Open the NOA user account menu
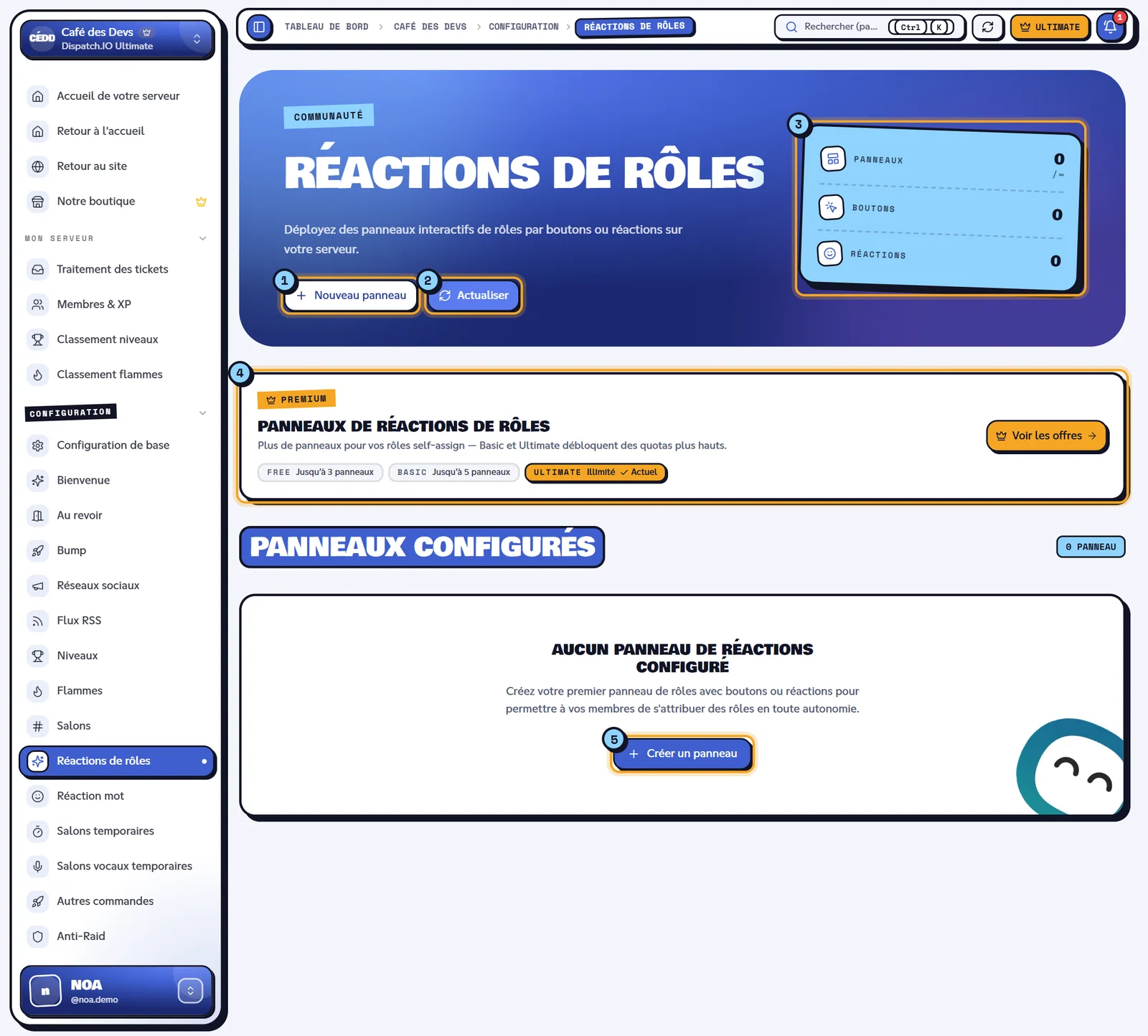This screenshot has width=1148, height=1036. 117,992
